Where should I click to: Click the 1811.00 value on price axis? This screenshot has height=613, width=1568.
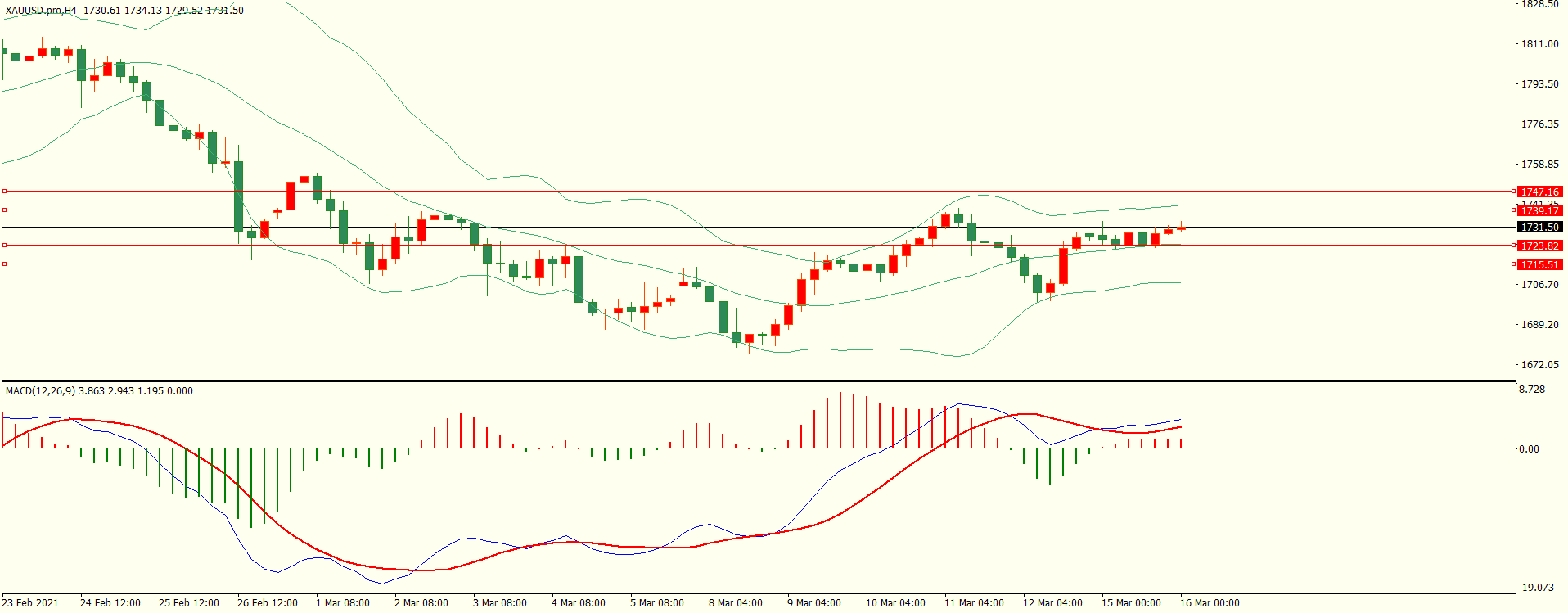tap(1539, 44)
